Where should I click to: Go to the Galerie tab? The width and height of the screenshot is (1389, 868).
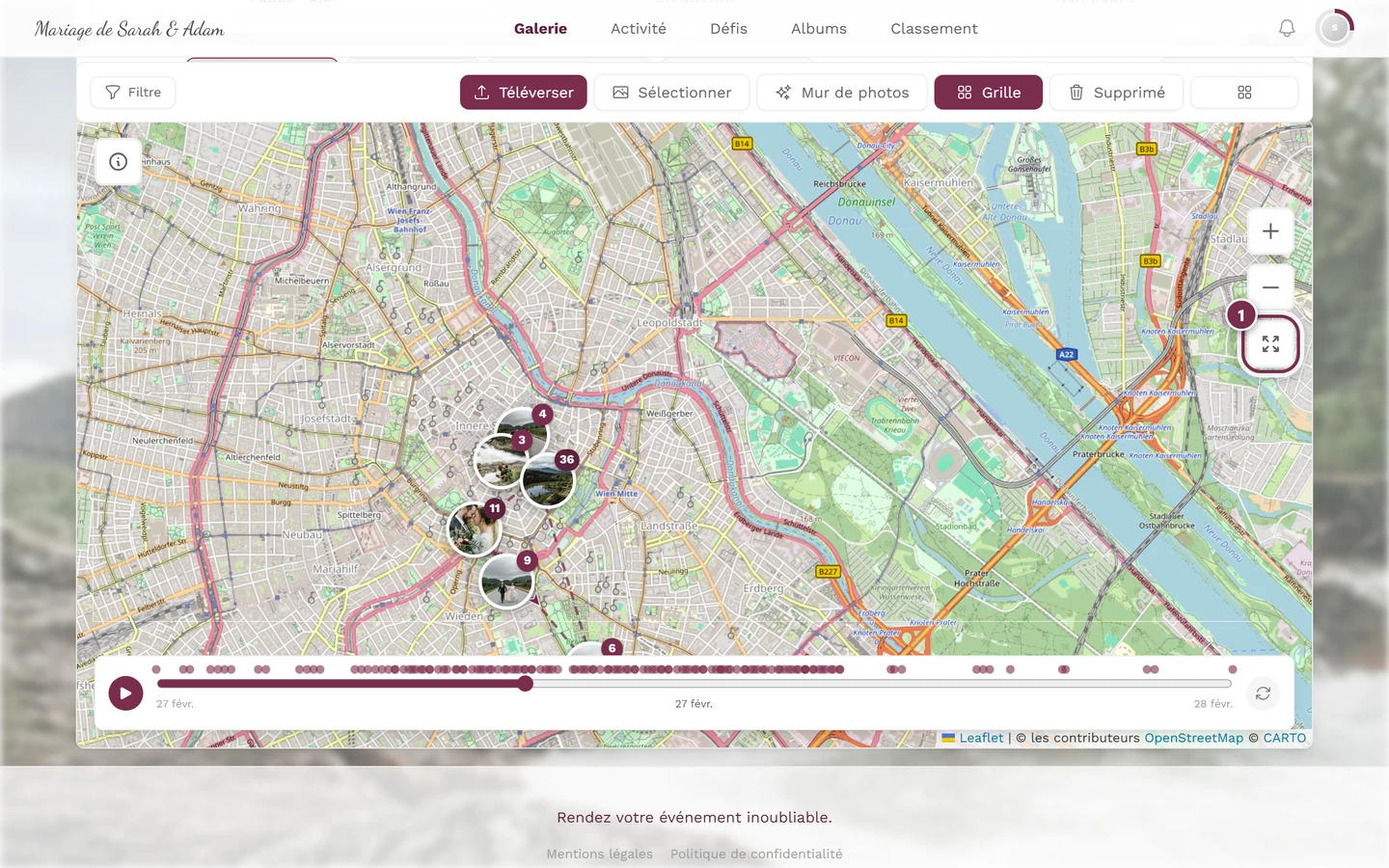point(540,29)
